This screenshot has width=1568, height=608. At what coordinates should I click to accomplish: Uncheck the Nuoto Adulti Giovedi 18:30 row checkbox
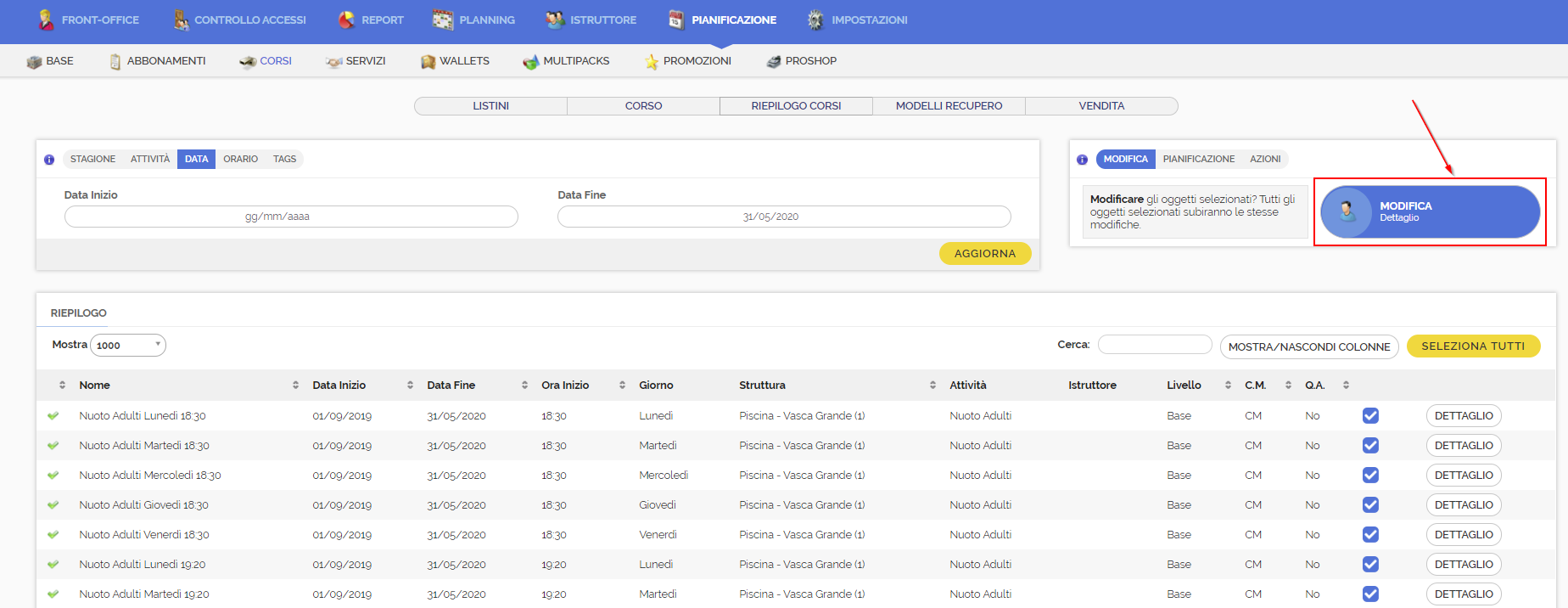1370,505
